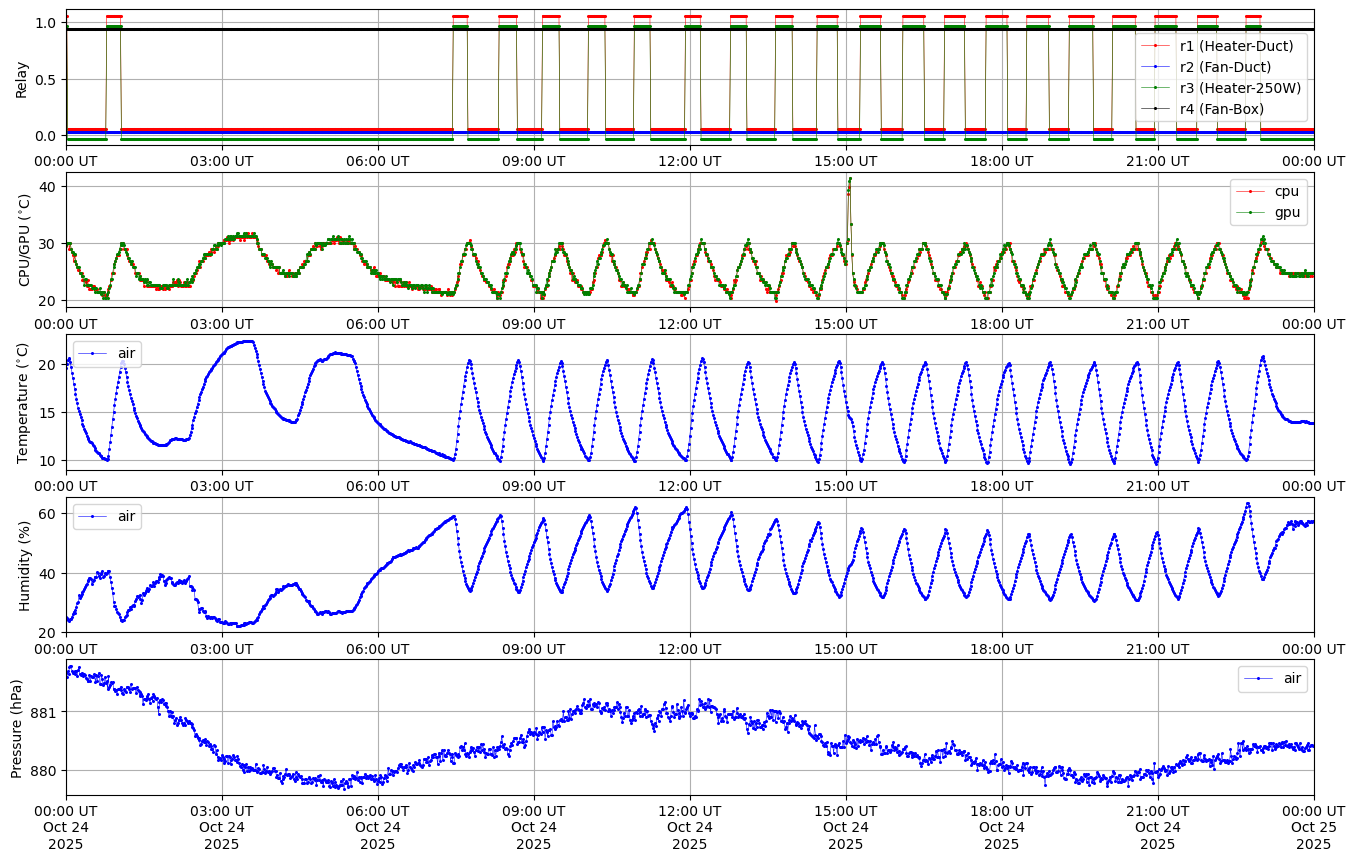The image size is (1355, 861).
Task: Click the Oct 25 2025 date label
Action: (x=1313, y=836)
